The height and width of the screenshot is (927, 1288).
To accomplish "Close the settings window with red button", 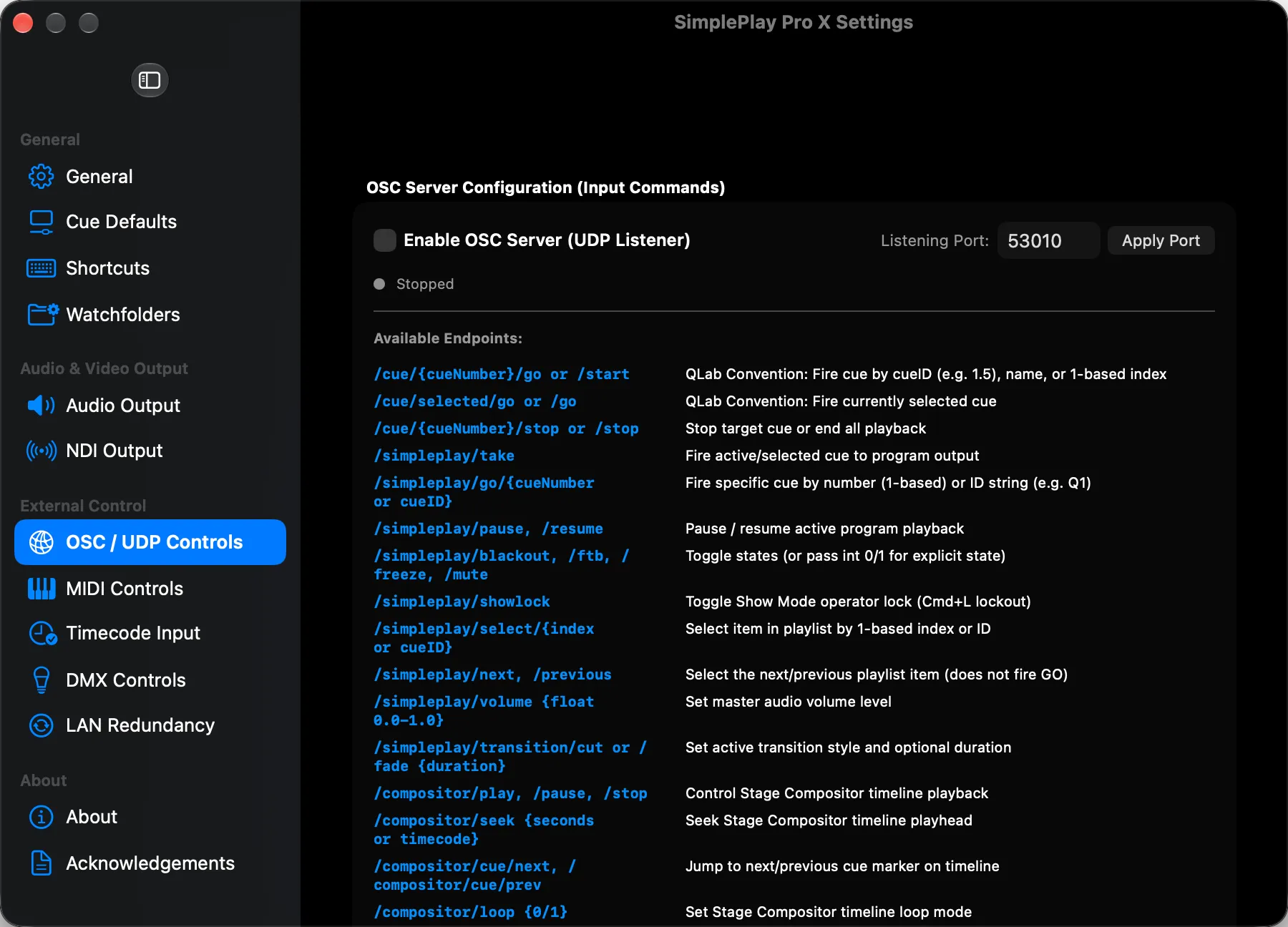I will coord(23,23).
